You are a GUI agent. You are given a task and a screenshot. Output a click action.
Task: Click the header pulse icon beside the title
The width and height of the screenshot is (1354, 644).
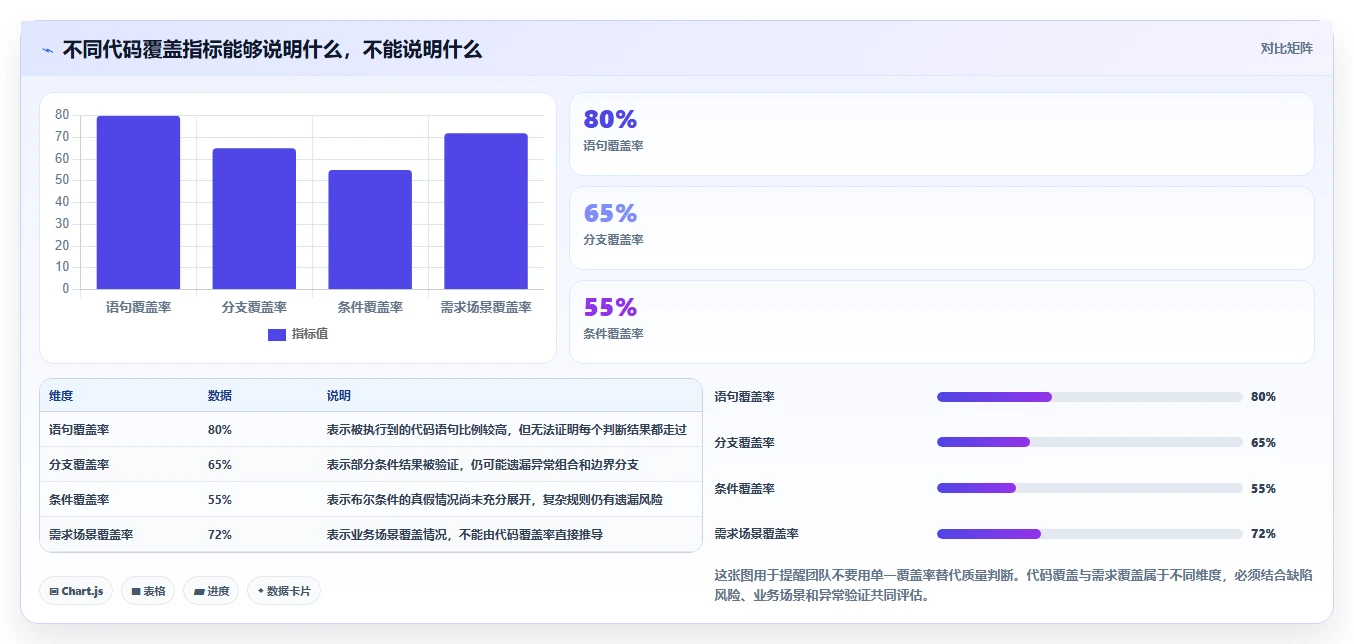(x=47, y=49)
